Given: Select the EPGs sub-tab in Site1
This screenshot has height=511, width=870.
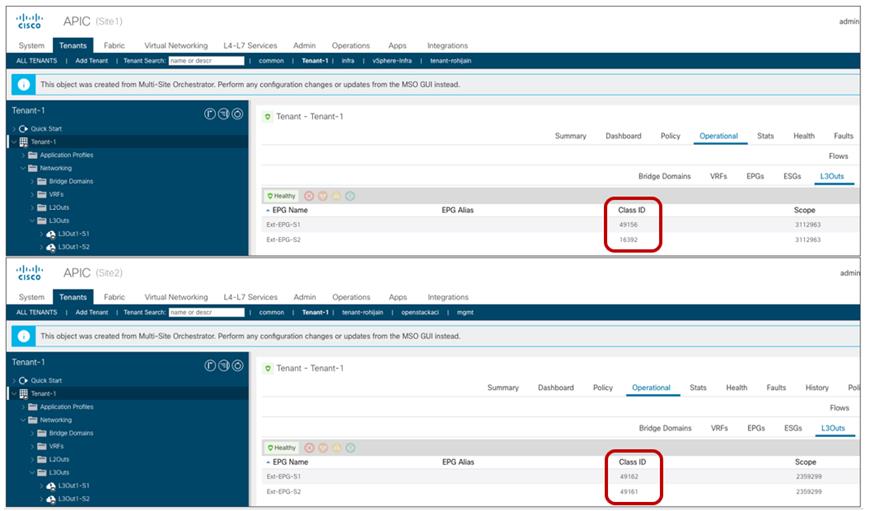Looking at the screenshot, I should click(755, 176).
